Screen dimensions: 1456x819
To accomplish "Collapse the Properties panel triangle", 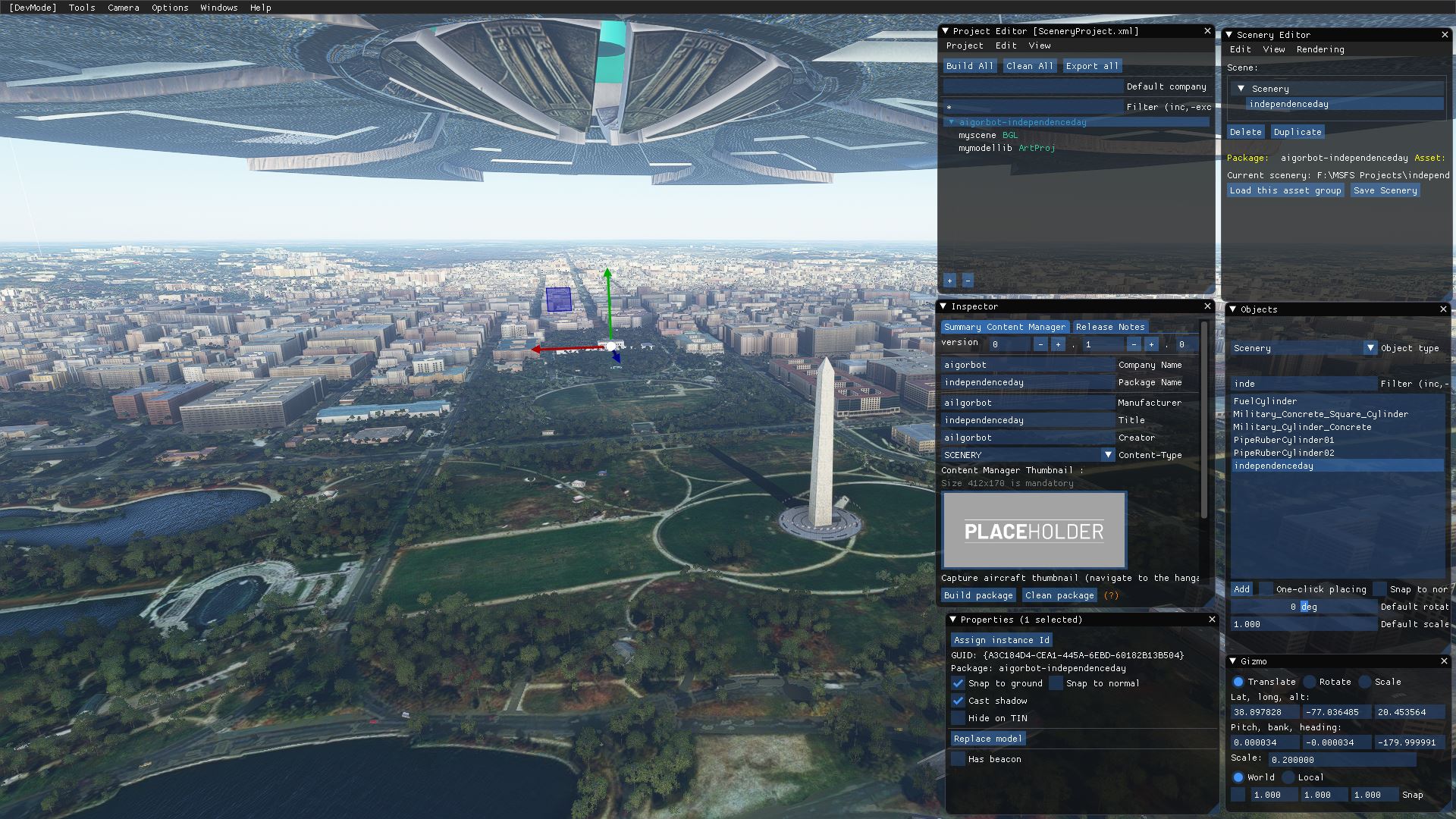I will [953, 620].
